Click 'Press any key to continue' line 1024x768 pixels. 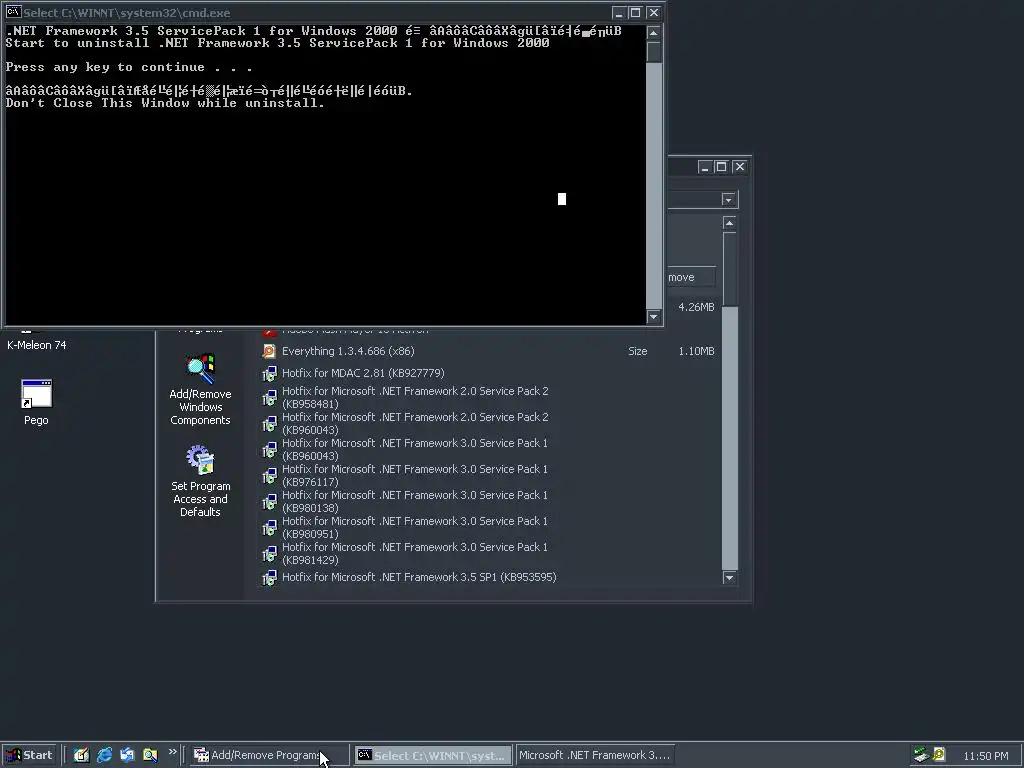[129, 67]
